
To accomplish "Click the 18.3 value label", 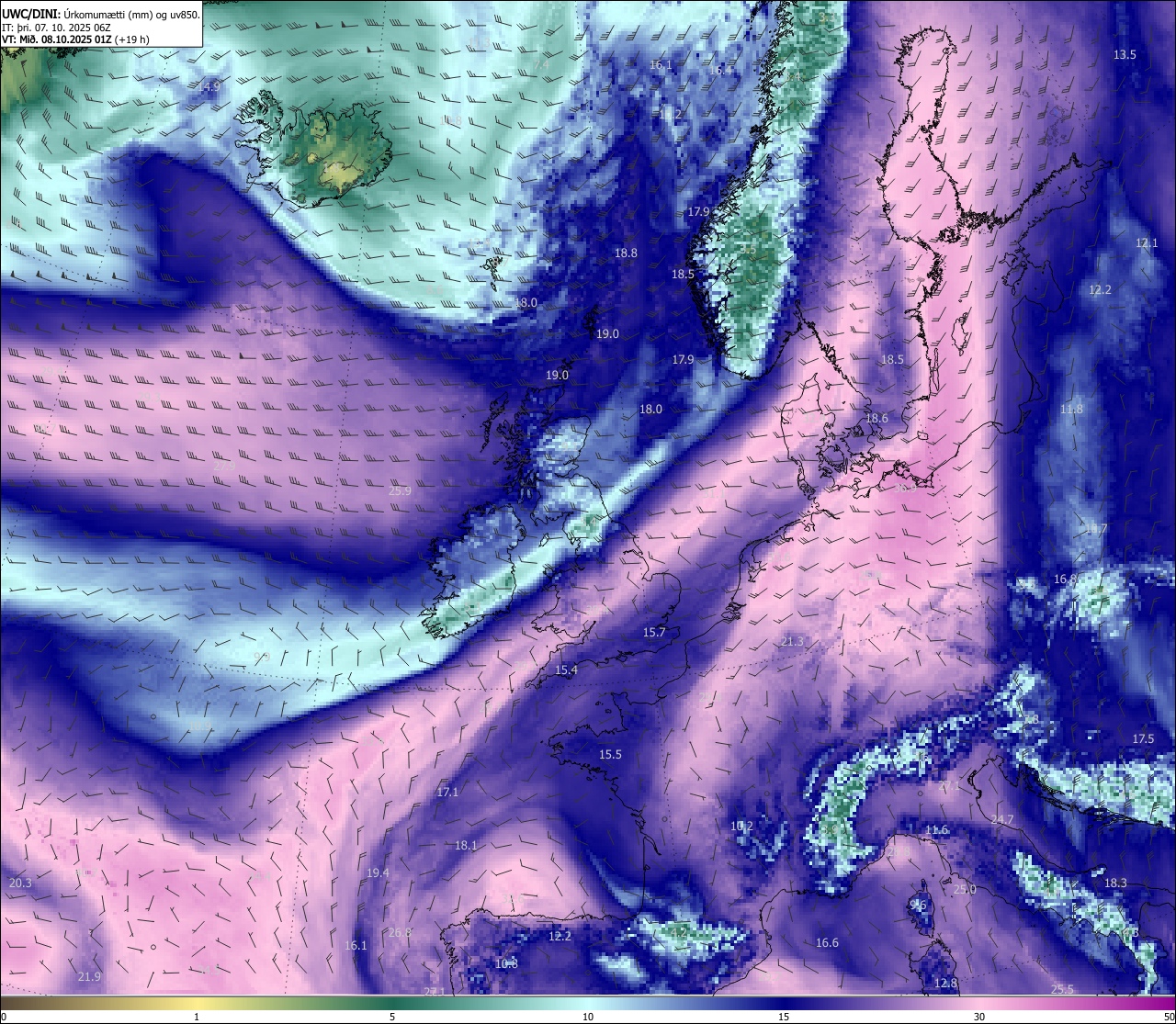I will click(1115, 883).
